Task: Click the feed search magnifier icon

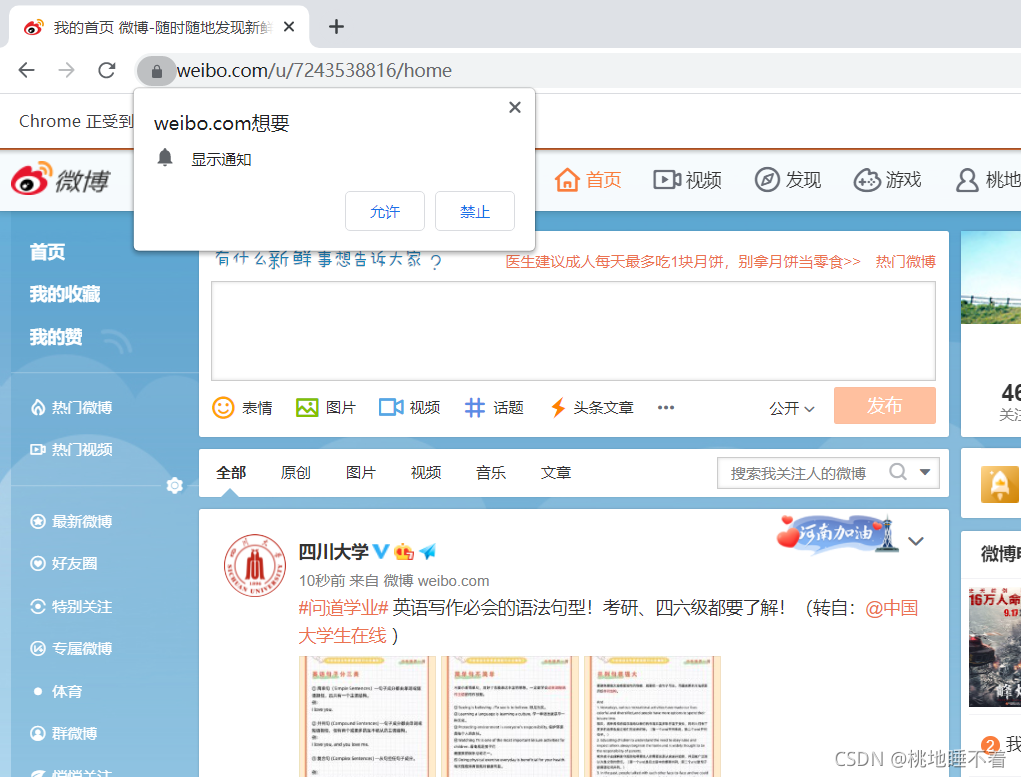Action: (x=898, y=472)
